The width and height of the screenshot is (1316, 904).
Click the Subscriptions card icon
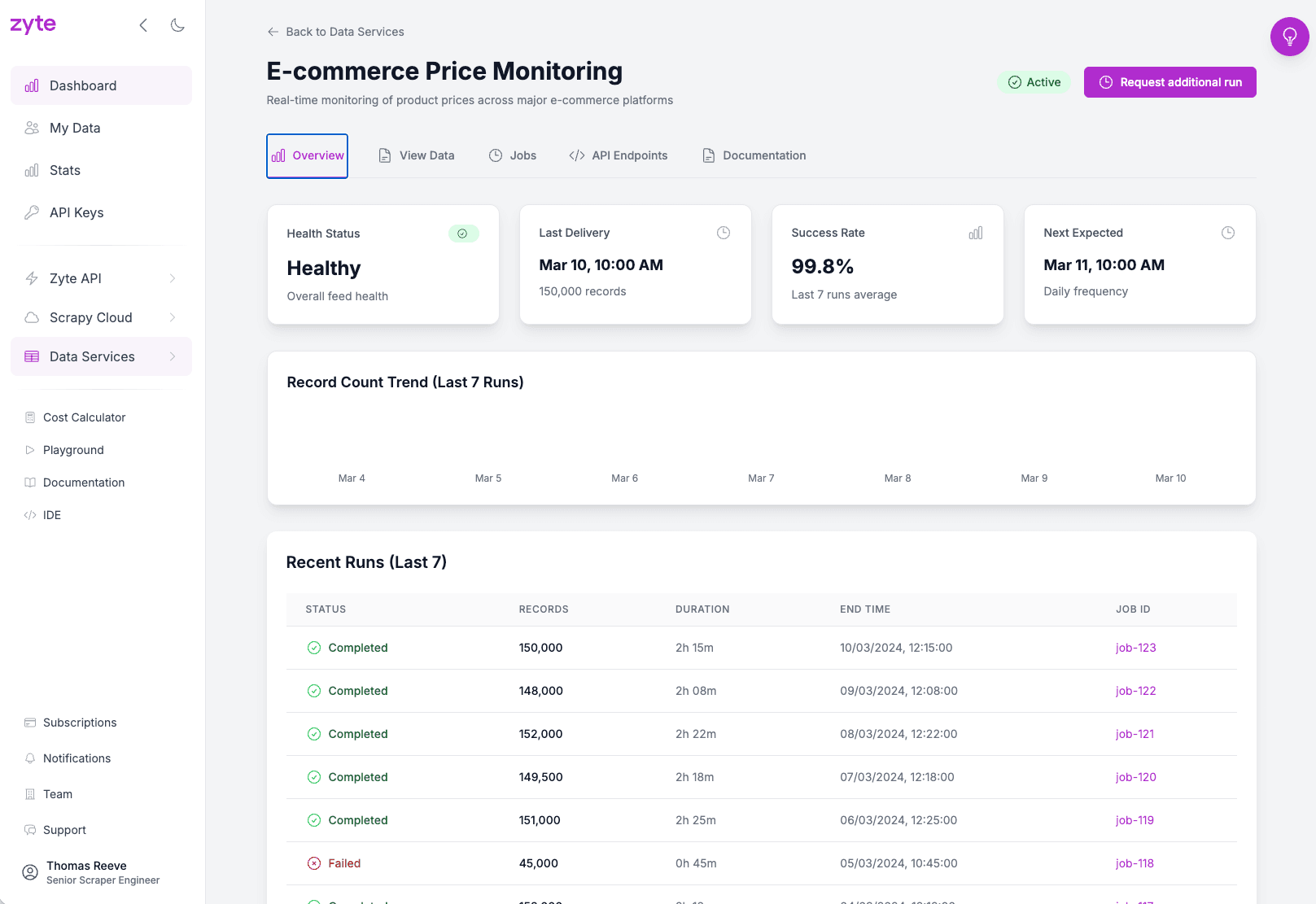30,723
